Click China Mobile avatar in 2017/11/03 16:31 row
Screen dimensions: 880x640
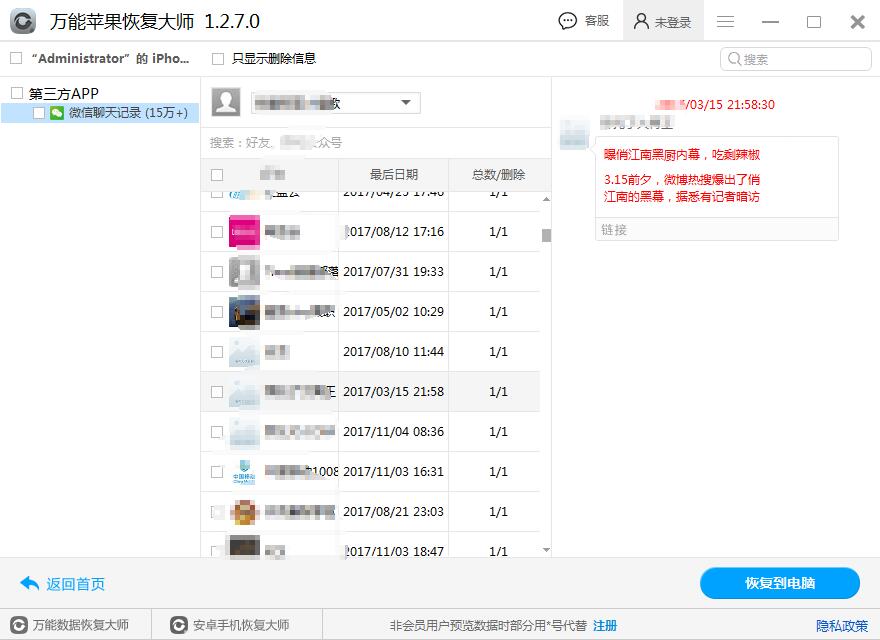(244, 472)
